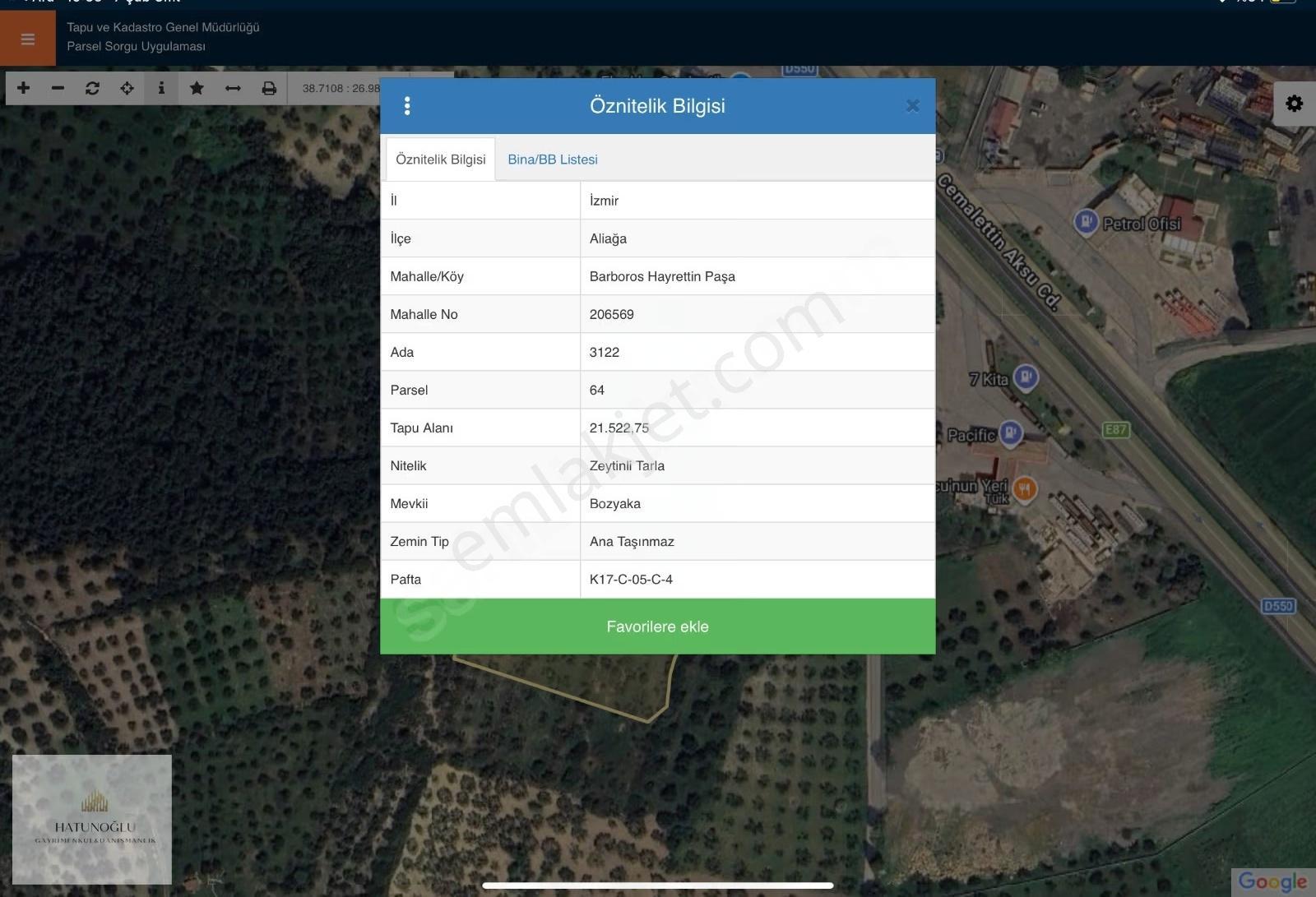Image resolution: width=1316 pixels, height=897 pixels.
Task: Click the D550 road sign near right edge
Action: pyautogui.click(x=1278, y=606)
